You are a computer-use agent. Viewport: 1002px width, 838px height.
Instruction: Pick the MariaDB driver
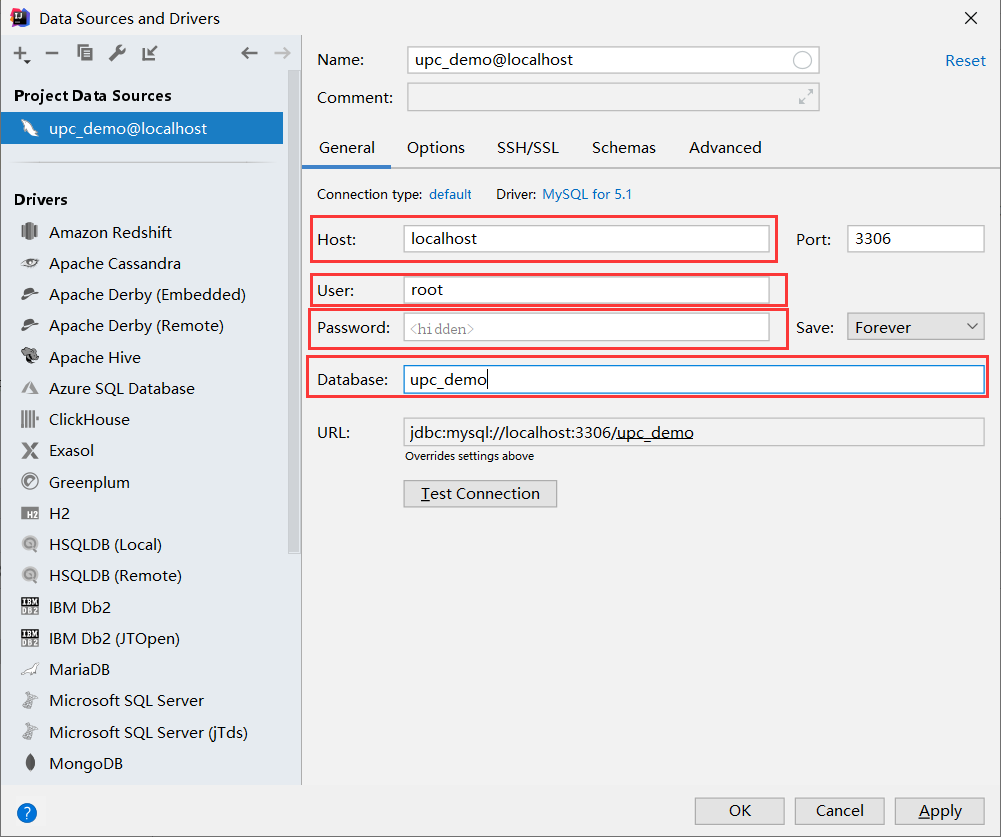[79, 670]
